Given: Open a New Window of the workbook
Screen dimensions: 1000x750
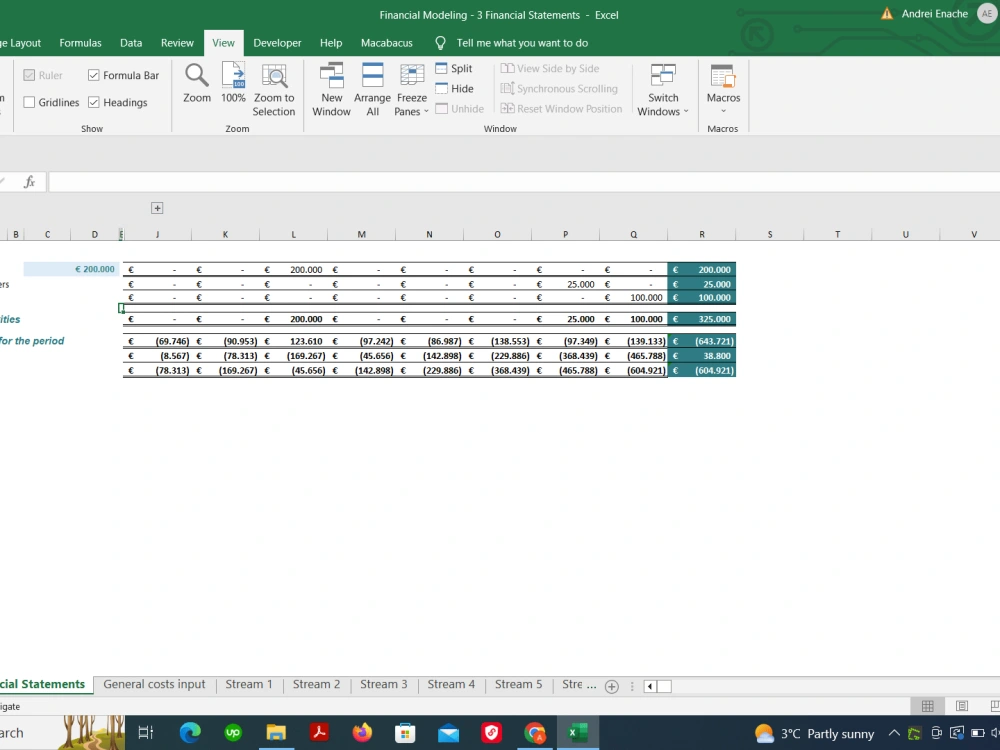Looking at the screenshot, I should (331, 88).
